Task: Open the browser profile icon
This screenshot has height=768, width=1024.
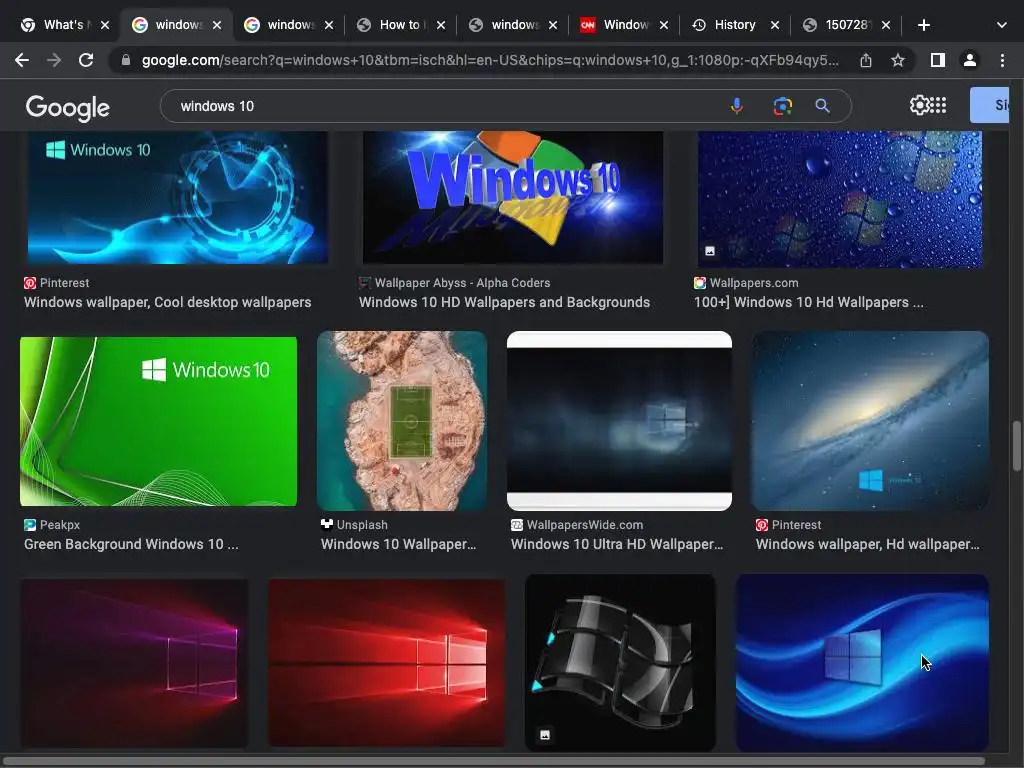Action: click(x=970, y=60)
